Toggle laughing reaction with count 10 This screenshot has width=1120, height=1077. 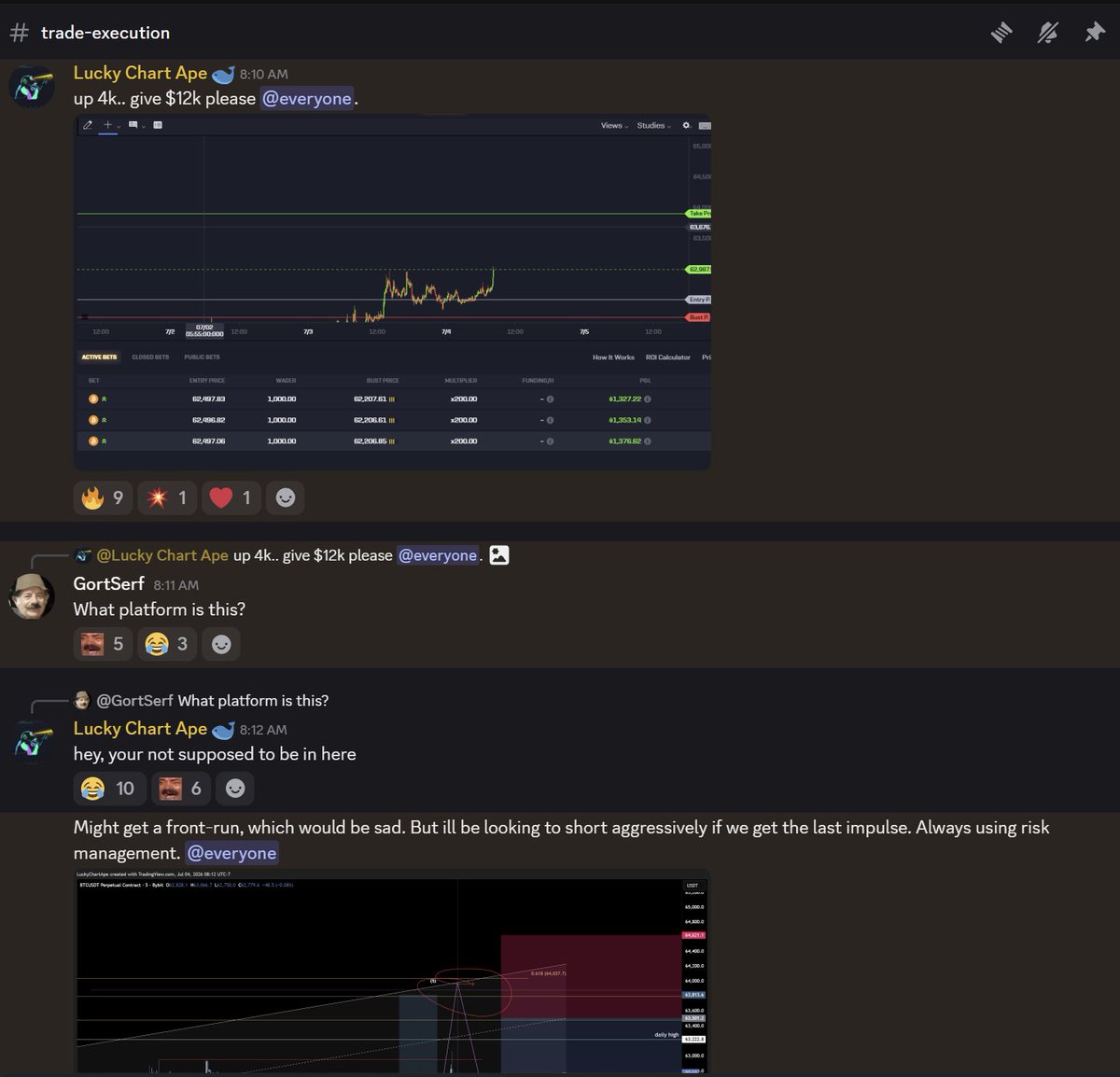(109, 789)
